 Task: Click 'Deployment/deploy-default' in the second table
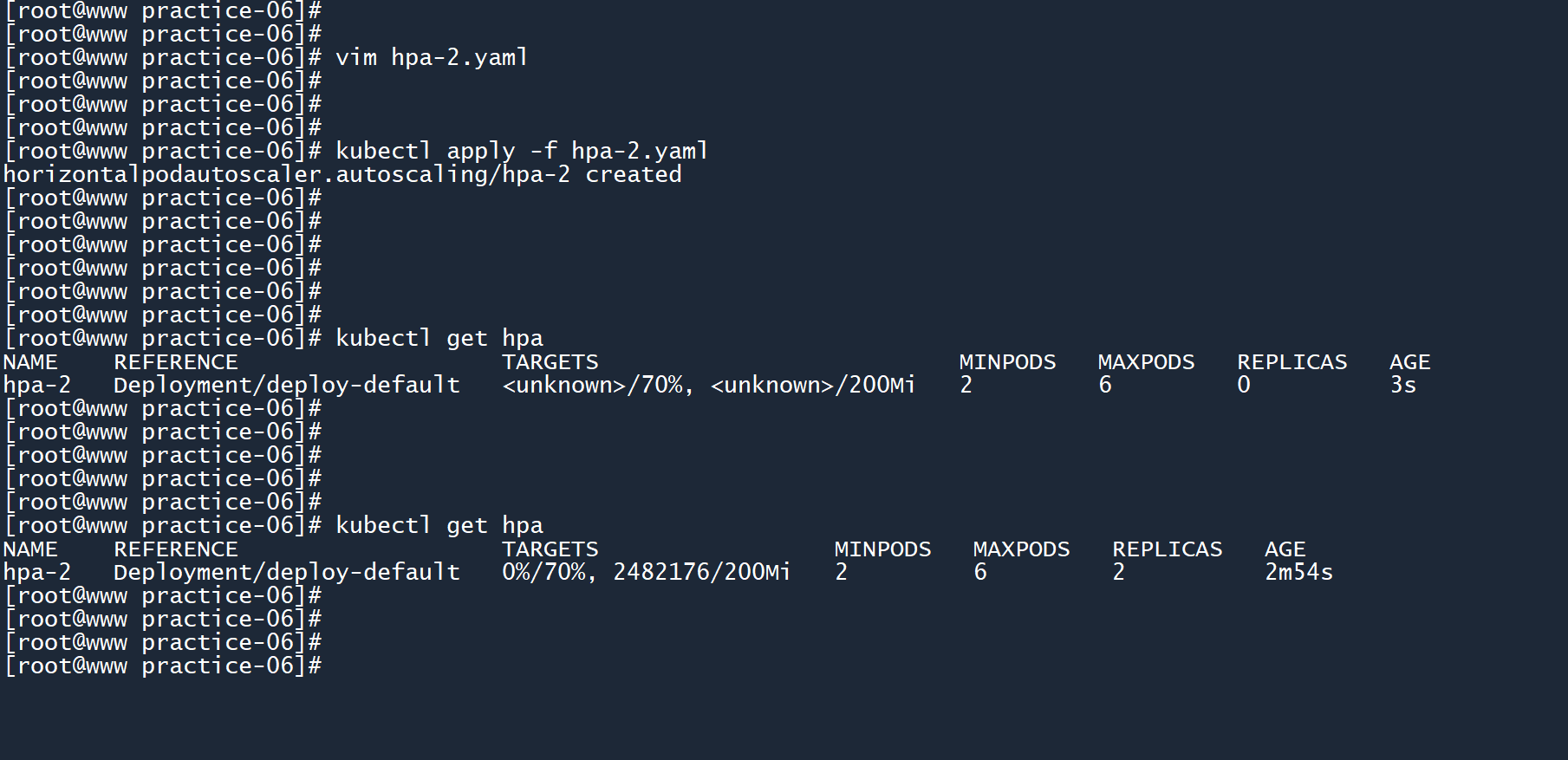[286, 573]
